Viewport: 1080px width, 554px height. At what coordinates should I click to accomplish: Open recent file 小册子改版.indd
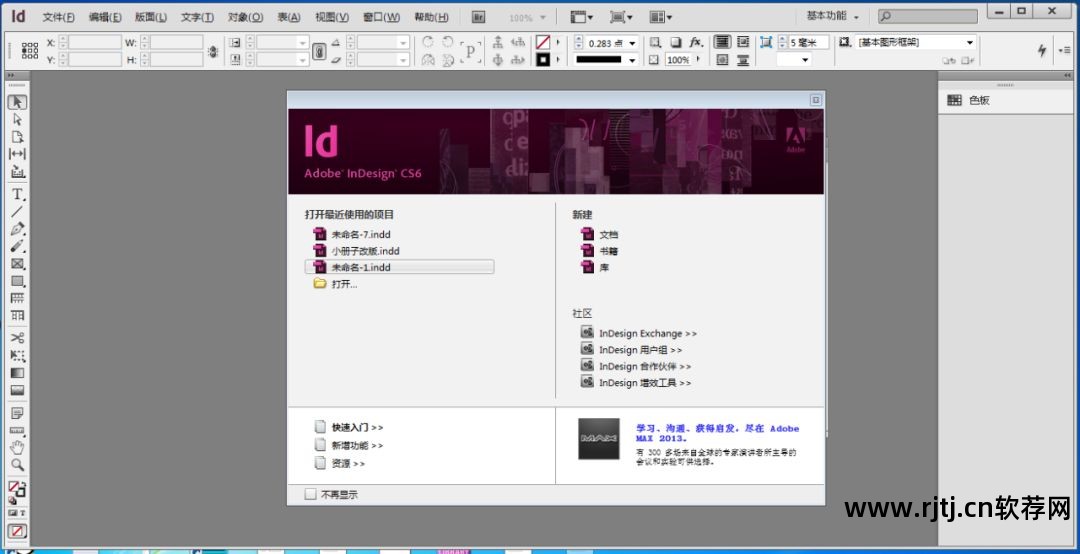(365, 251)
